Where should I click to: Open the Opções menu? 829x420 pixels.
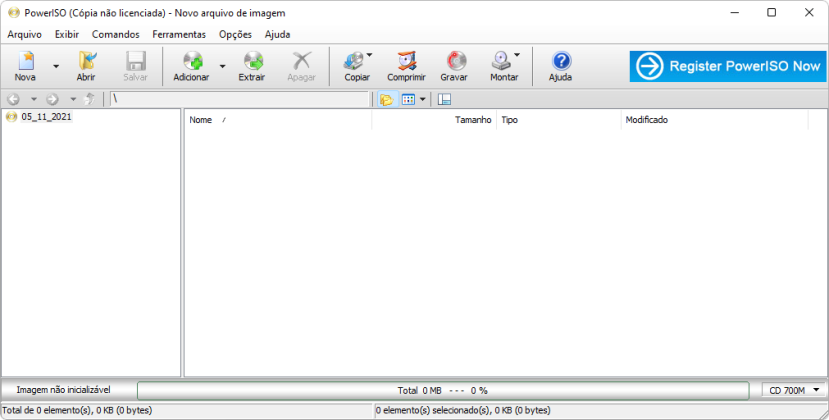click(x=235, y=34)
